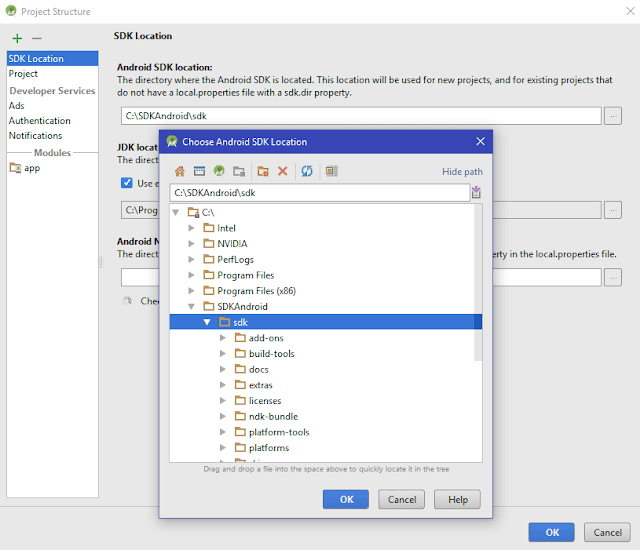Select the NVIDIA folder name
The image size is (640, 550).
tap(232, 244)
